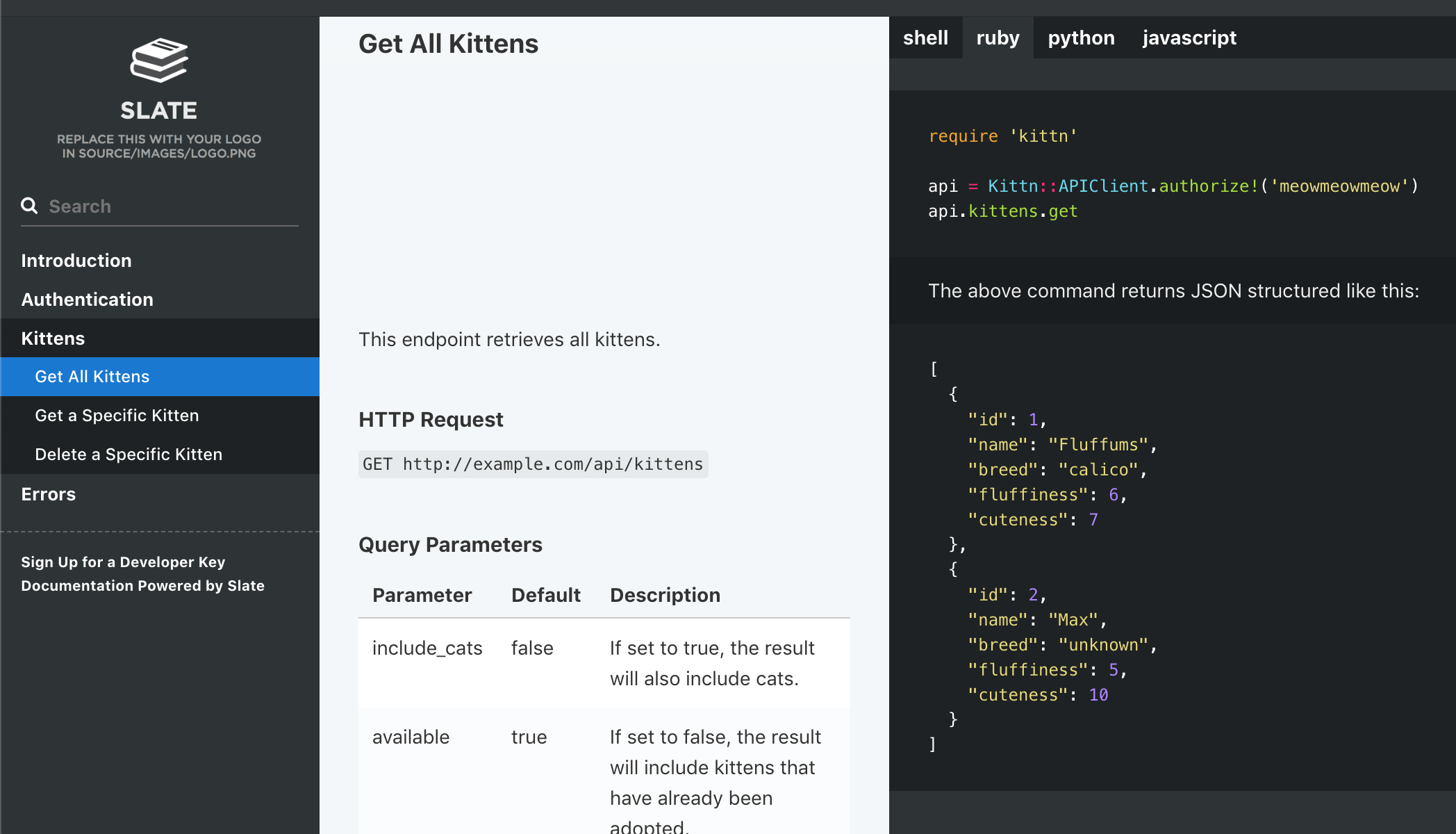Click the "name": "Max" JSON line
The width and height of the screenshot is (1456, 834).
[x=1037, y=620]
